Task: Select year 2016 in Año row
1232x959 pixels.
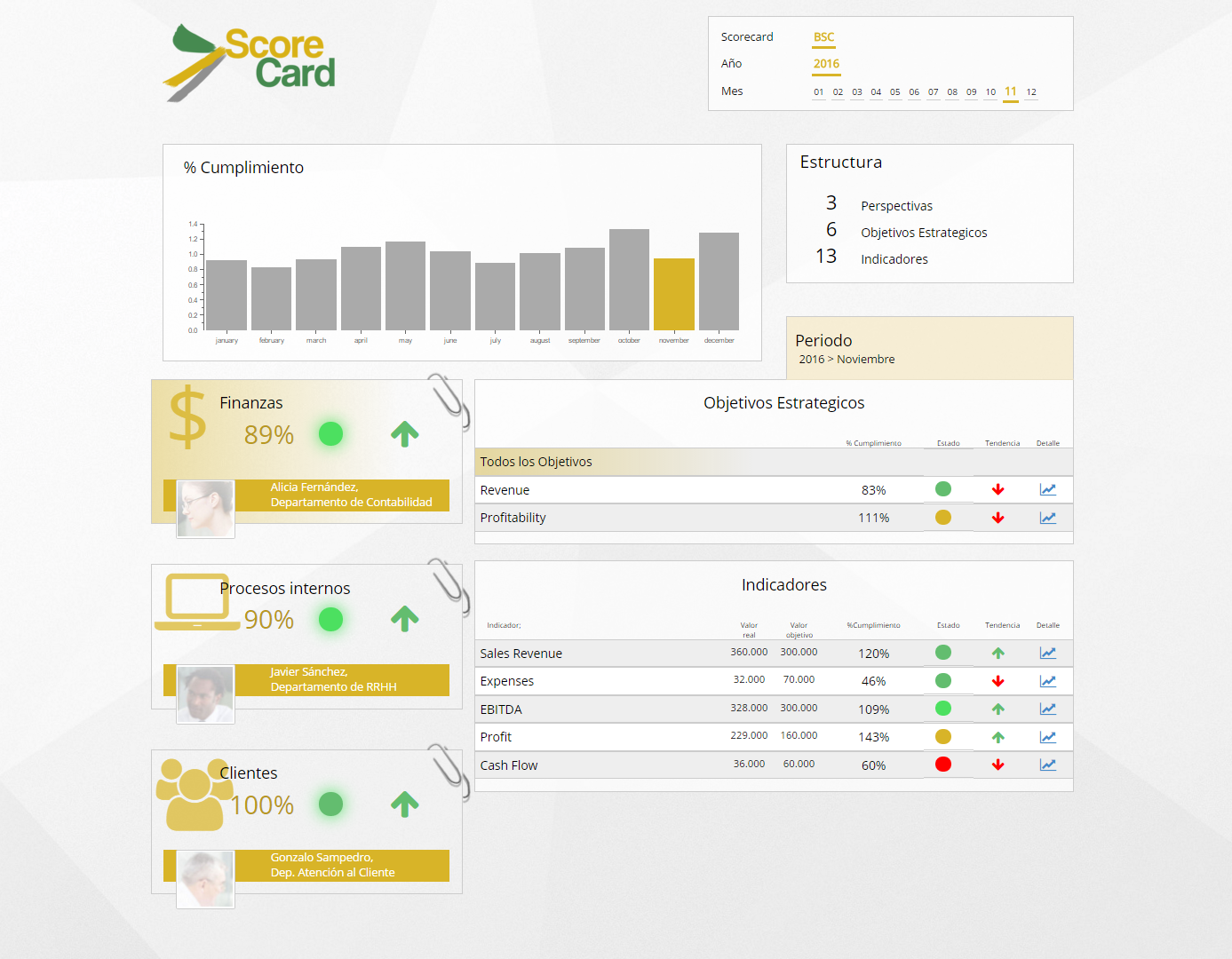Action: coord(826,64)
